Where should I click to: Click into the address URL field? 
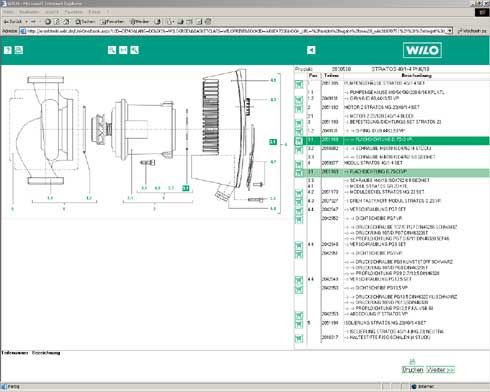[x=236, y=31]
